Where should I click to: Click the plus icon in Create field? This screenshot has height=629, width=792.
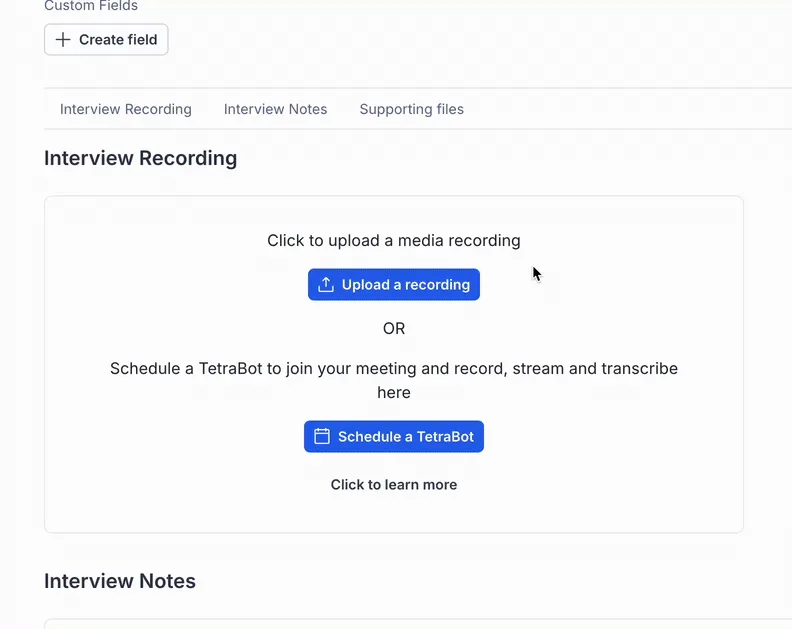[x=63, y=39]
